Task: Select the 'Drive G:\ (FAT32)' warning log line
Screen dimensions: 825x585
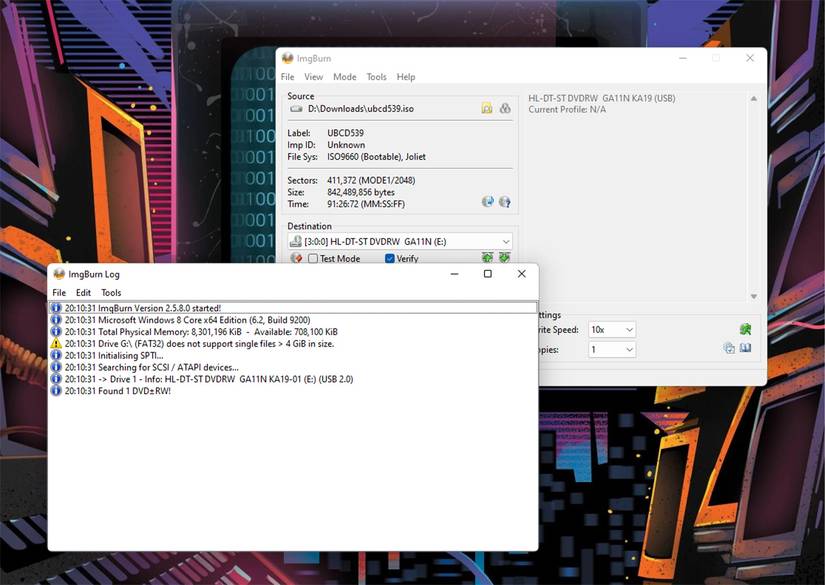Action: (293, 344)
